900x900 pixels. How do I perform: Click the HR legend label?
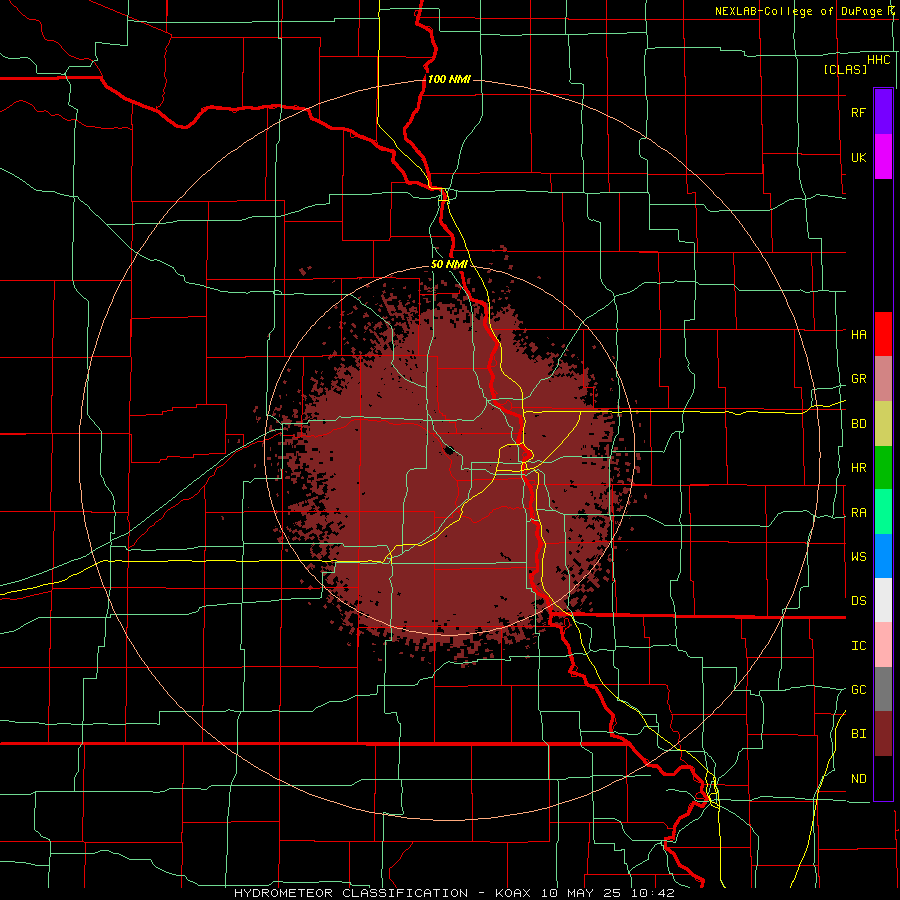[858, 468]
